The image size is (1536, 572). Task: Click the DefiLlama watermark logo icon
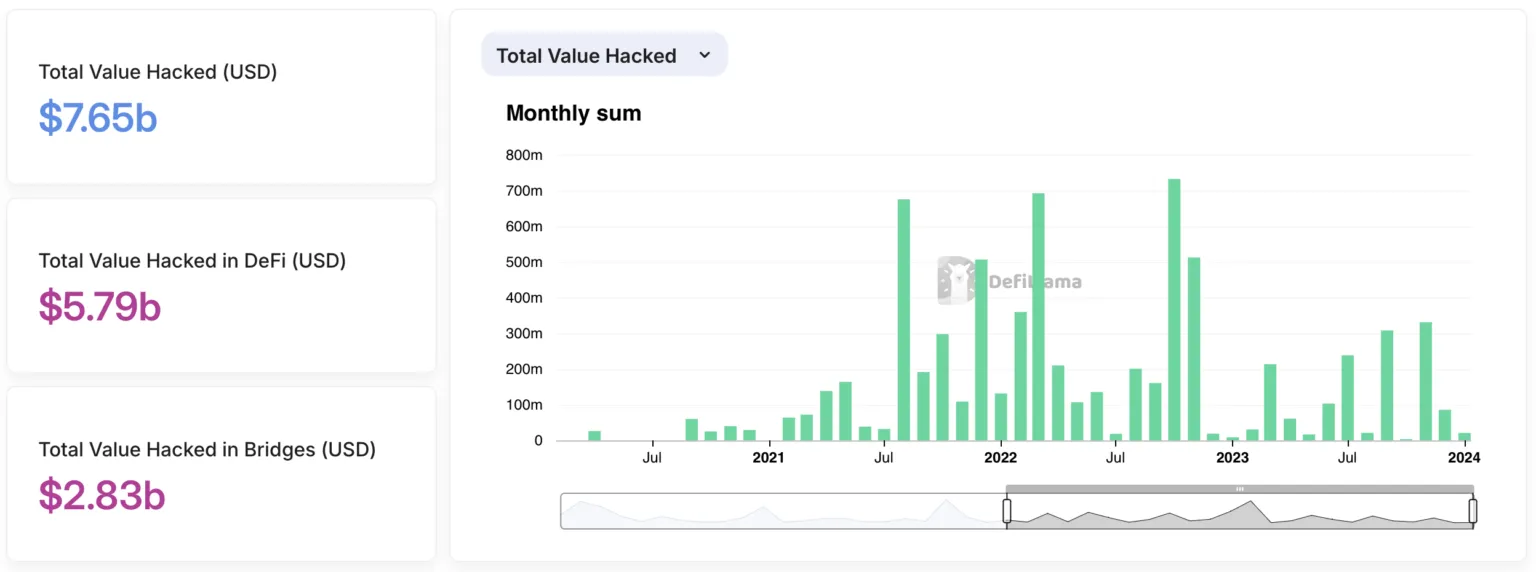click(957, 280)
